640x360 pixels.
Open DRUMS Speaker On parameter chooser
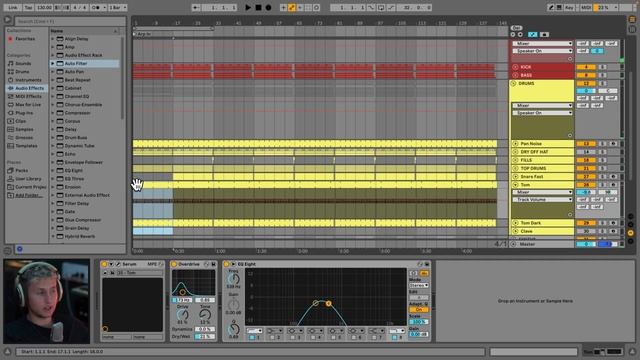coord(542,113)
